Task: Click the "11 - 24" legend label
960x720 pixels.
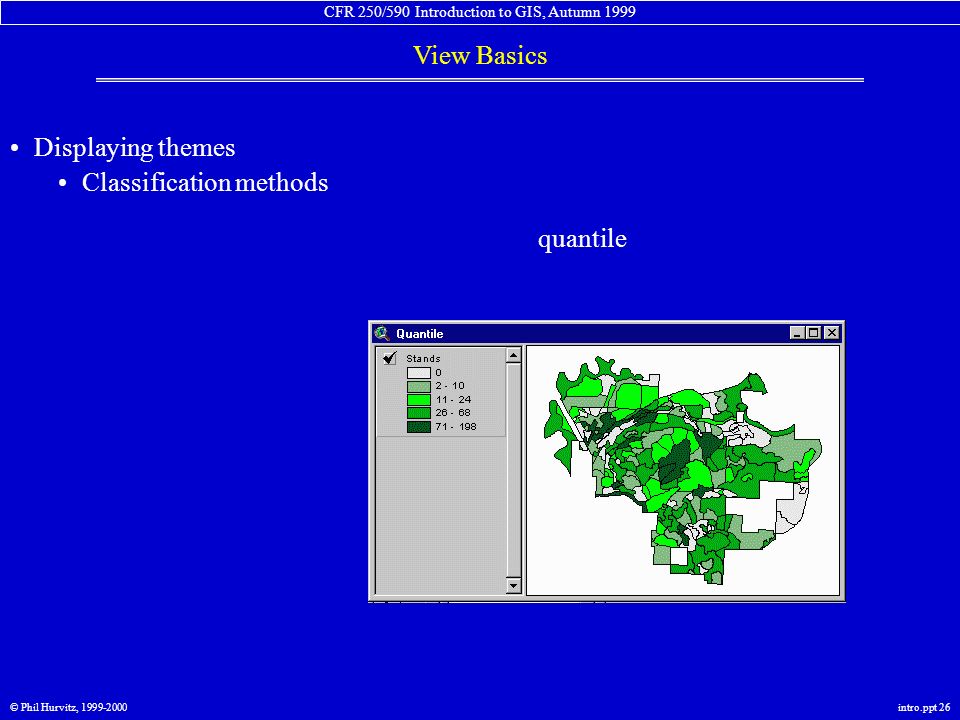Action: point(453,399)
